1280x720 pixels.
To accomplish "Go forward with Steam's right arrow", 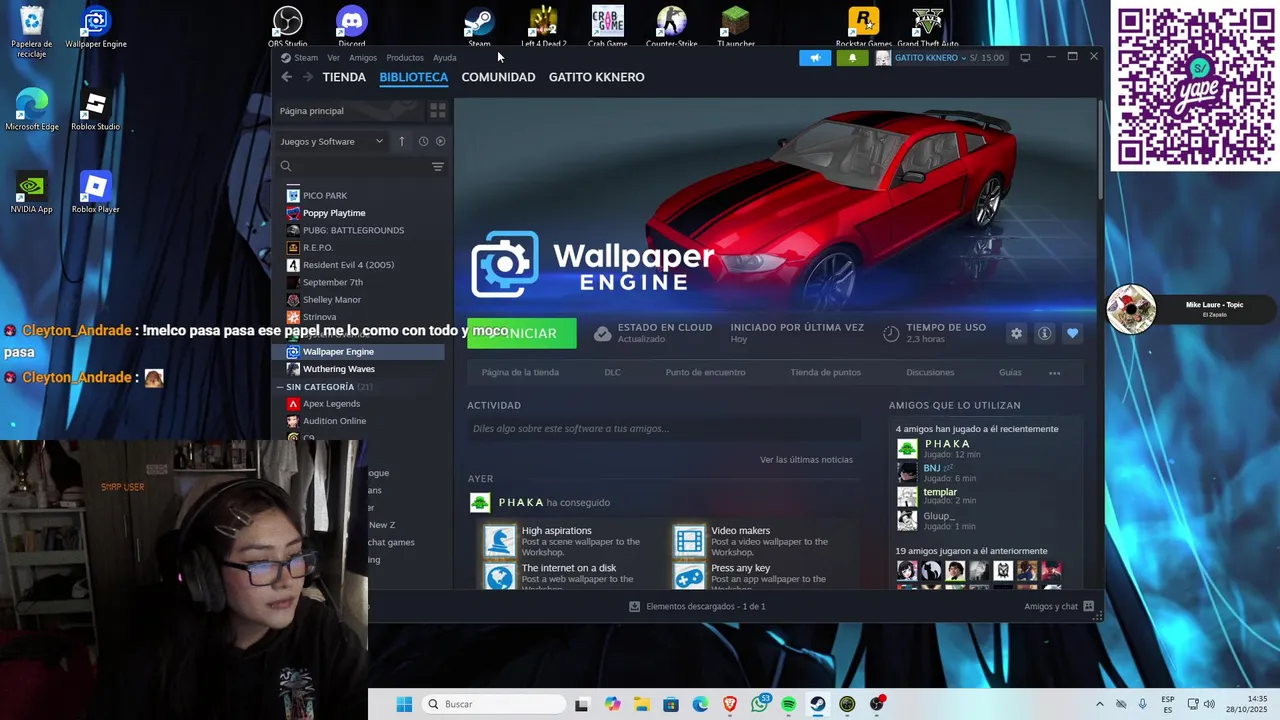I will click(x=307, y=77).
